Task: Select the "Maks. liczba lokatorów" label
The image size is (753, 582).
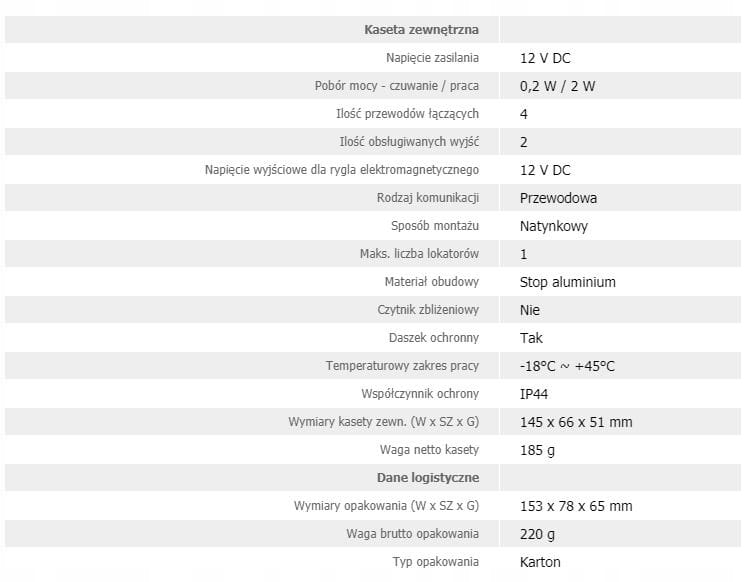Action: (x=419, y=254)
